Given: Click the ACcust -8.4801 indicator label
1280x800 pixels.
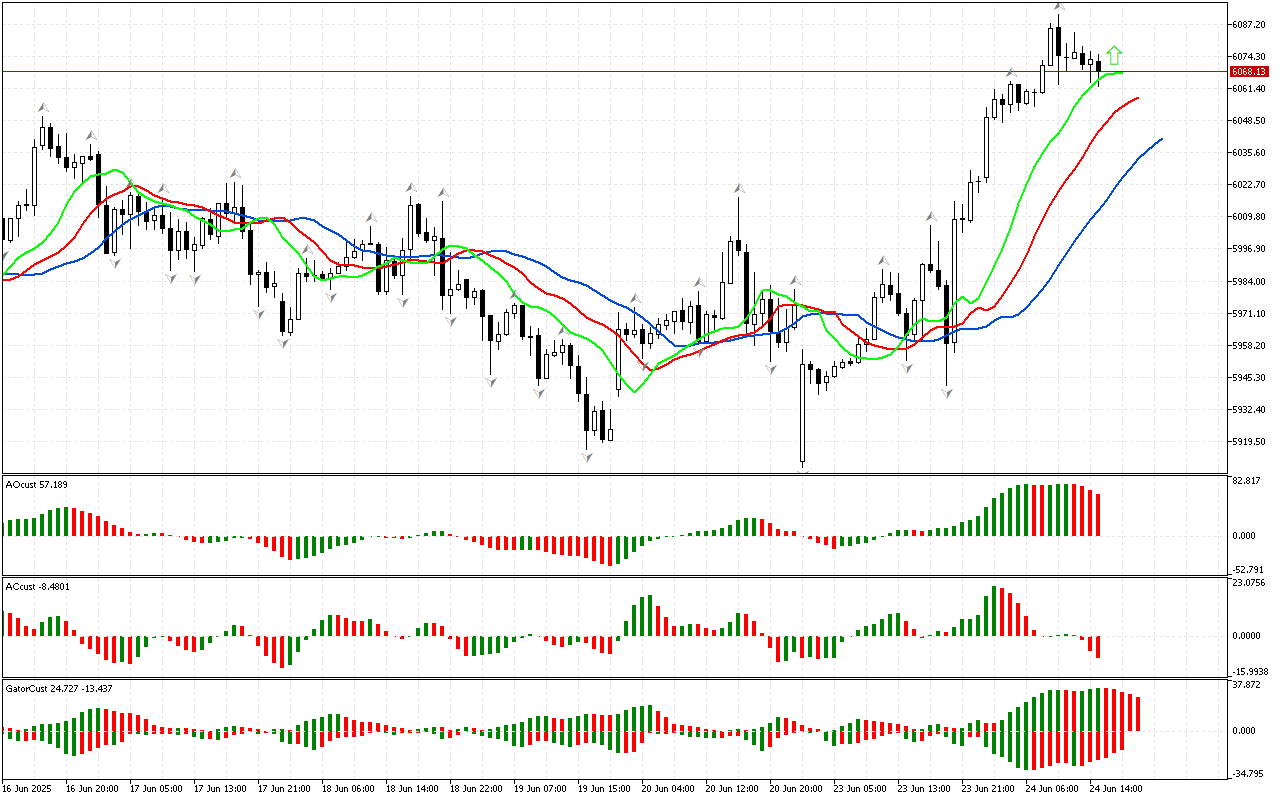Looking at the screenshot, I should (x=38, y=587).
